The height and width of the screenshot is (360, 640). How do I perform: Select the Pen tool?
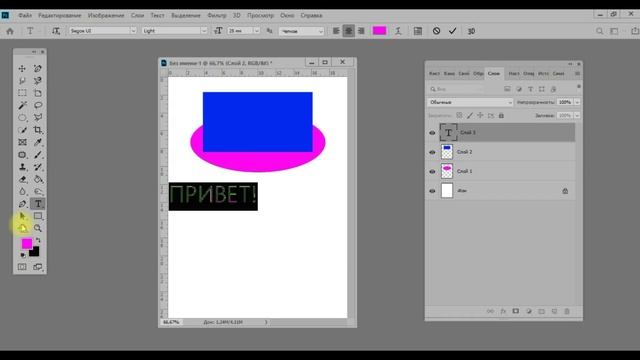[x=22, y=204]
